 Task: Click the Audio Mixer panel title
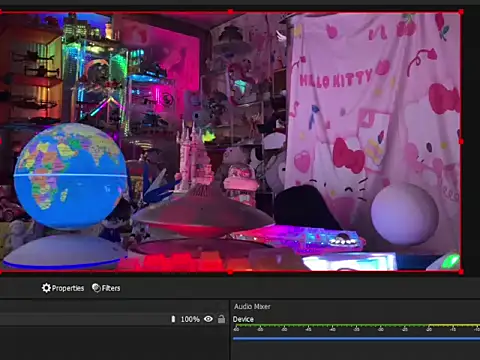pyautogui.click(x=252, y=306)
